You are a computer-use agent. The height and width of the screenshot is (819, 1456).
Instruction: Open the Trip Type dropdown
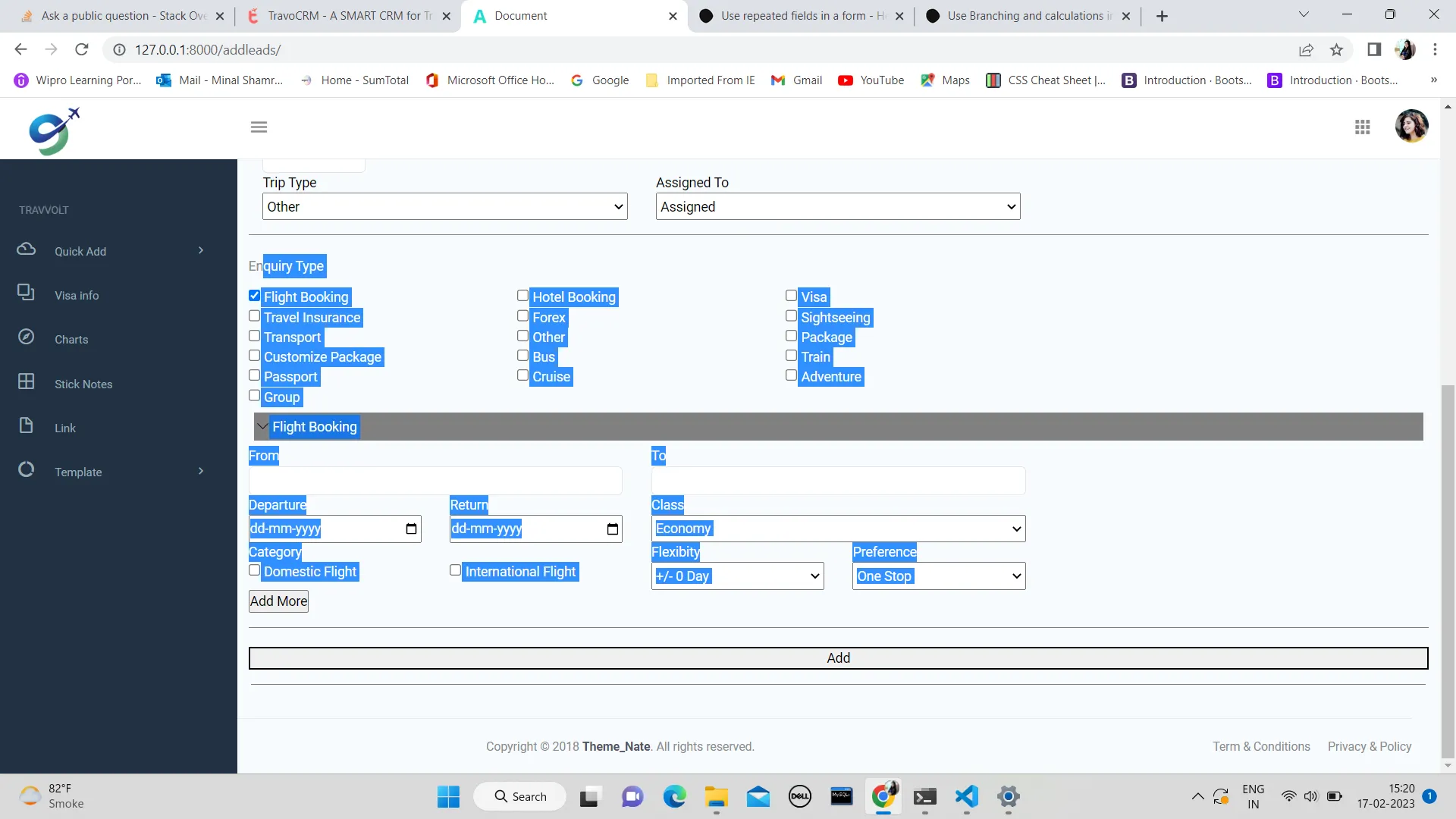coord(444,206)
